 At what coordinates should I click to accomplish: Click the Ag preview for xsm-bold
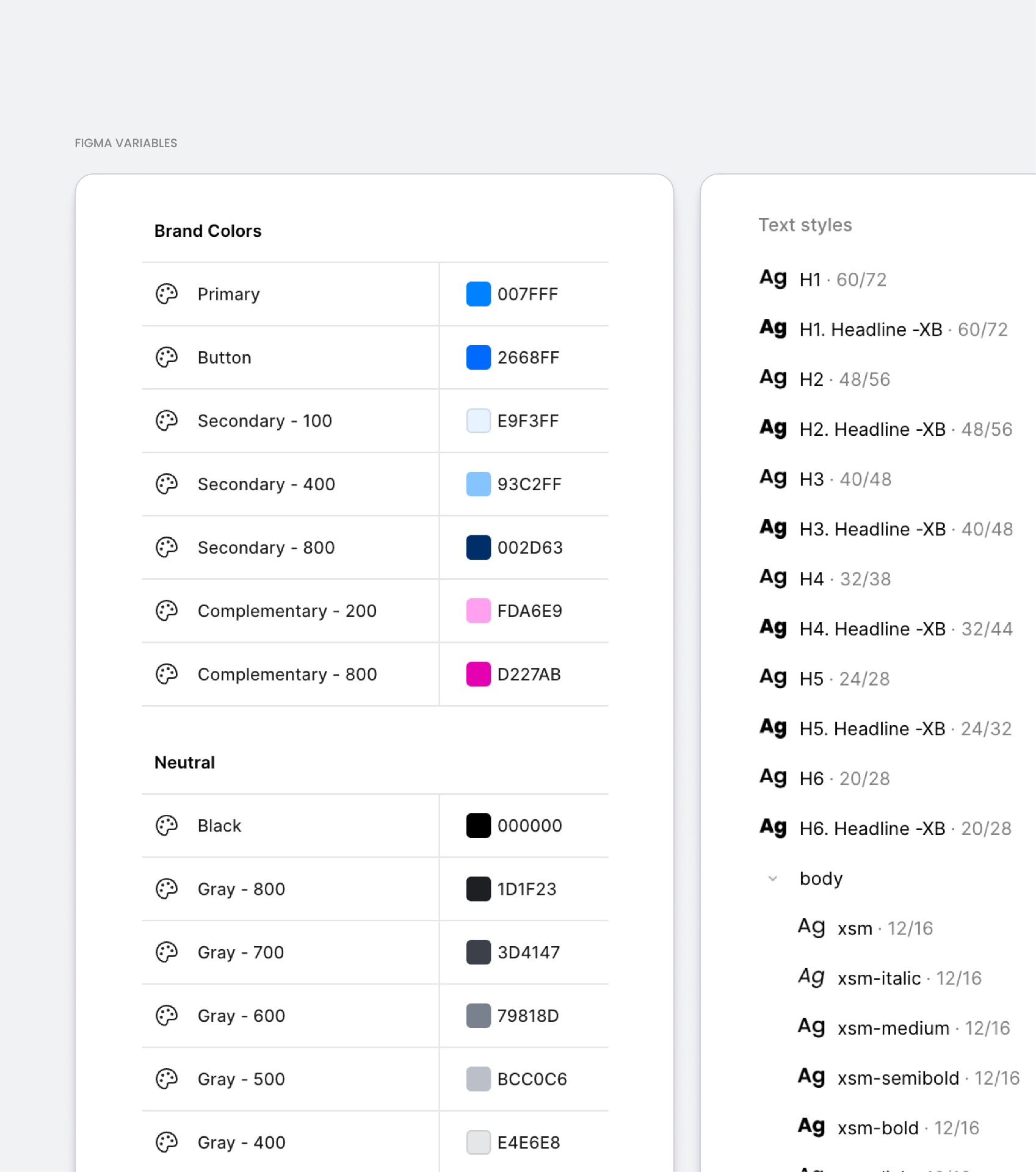click(812, 1127)
